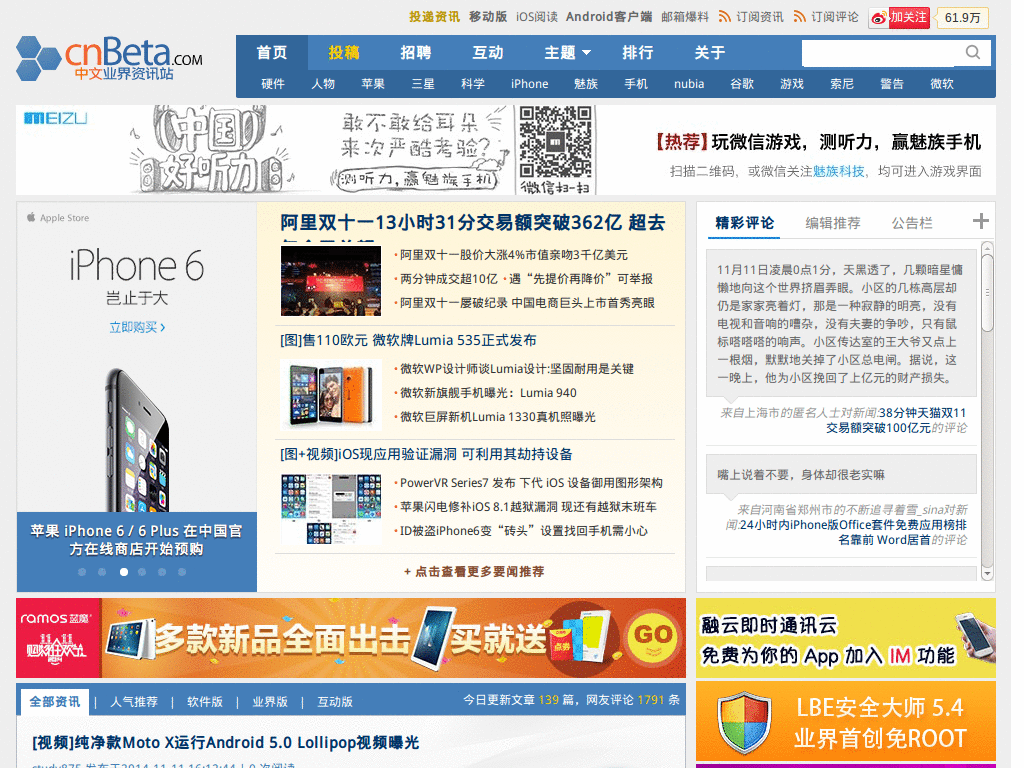1024x768 pixels.
Task: Click the search magnifier icon
Action: (x=973, y=52)
